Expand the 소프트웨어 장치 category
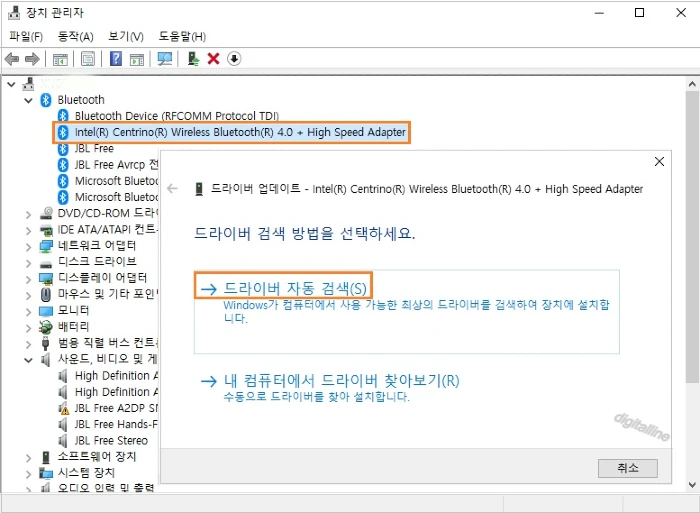 tap(28, 458)
